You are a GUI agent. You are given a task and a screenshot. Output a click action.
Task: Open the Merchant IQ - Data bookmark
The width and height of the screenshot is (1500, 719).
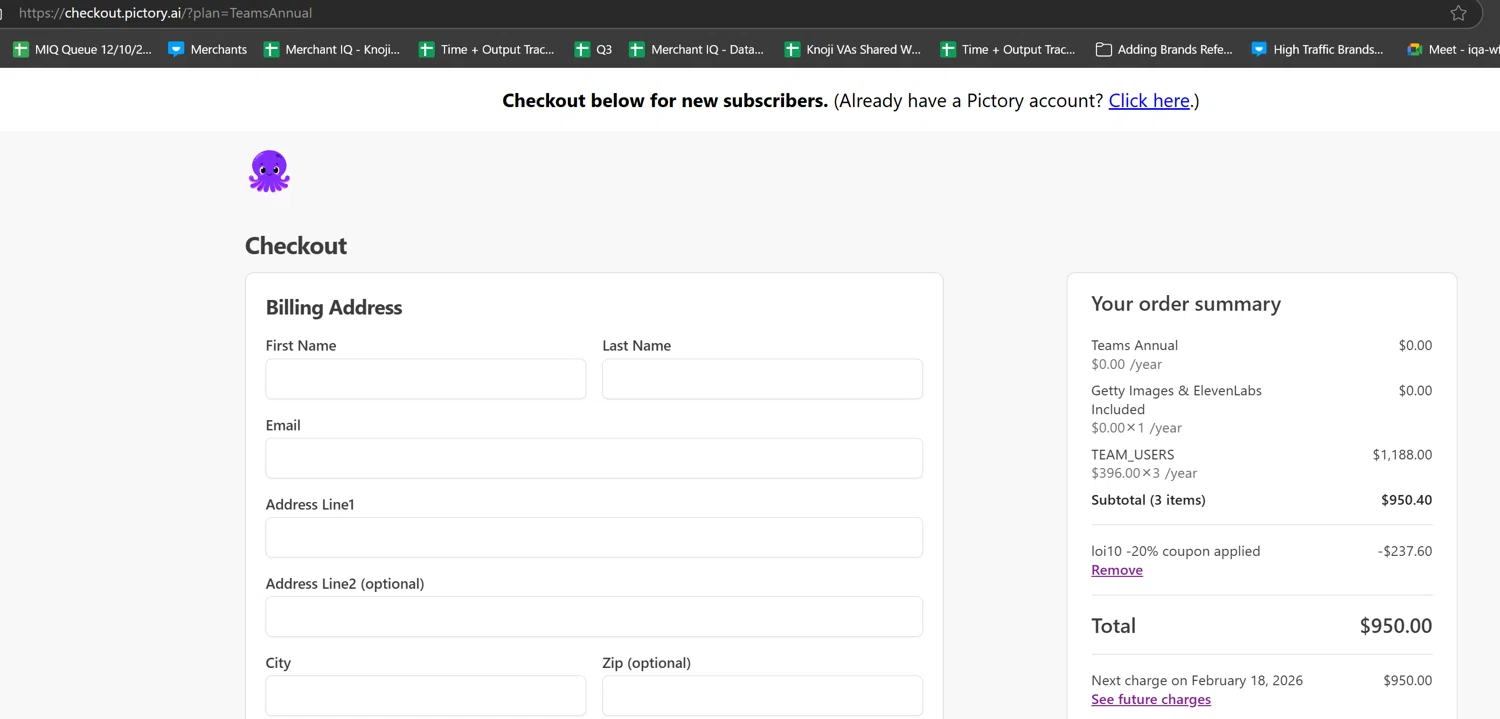[696, 49]
